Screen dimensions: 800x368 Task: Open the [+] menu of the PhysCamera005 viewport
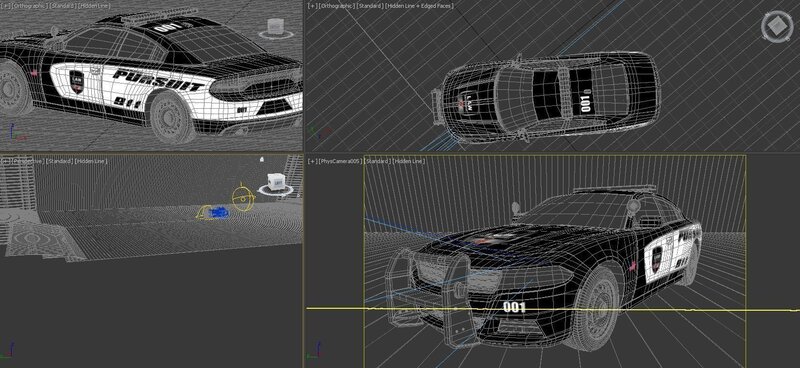[x=311, y=161]
